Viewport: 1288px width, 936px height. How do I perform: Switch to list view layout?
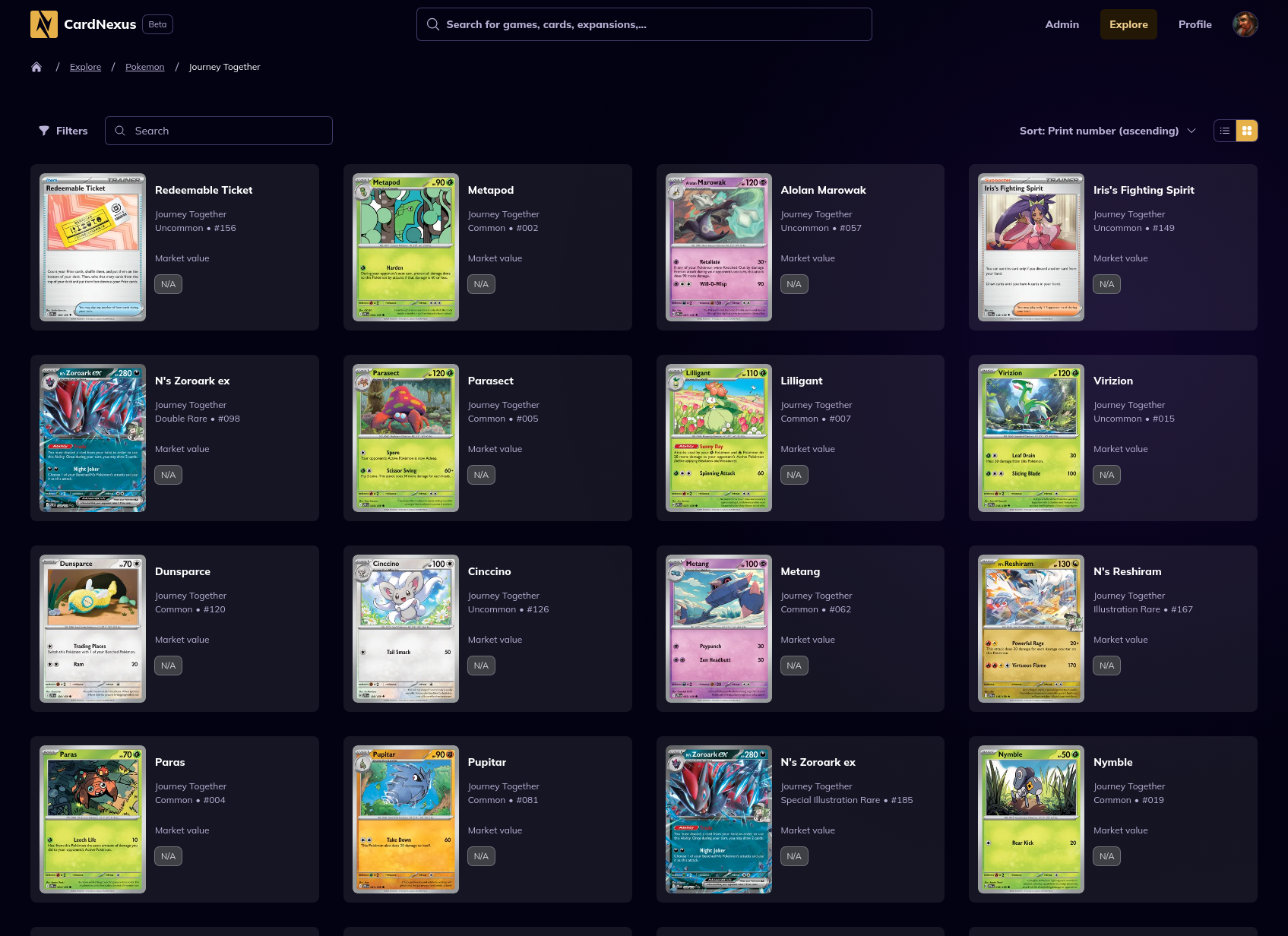(x=1225, y=131)
